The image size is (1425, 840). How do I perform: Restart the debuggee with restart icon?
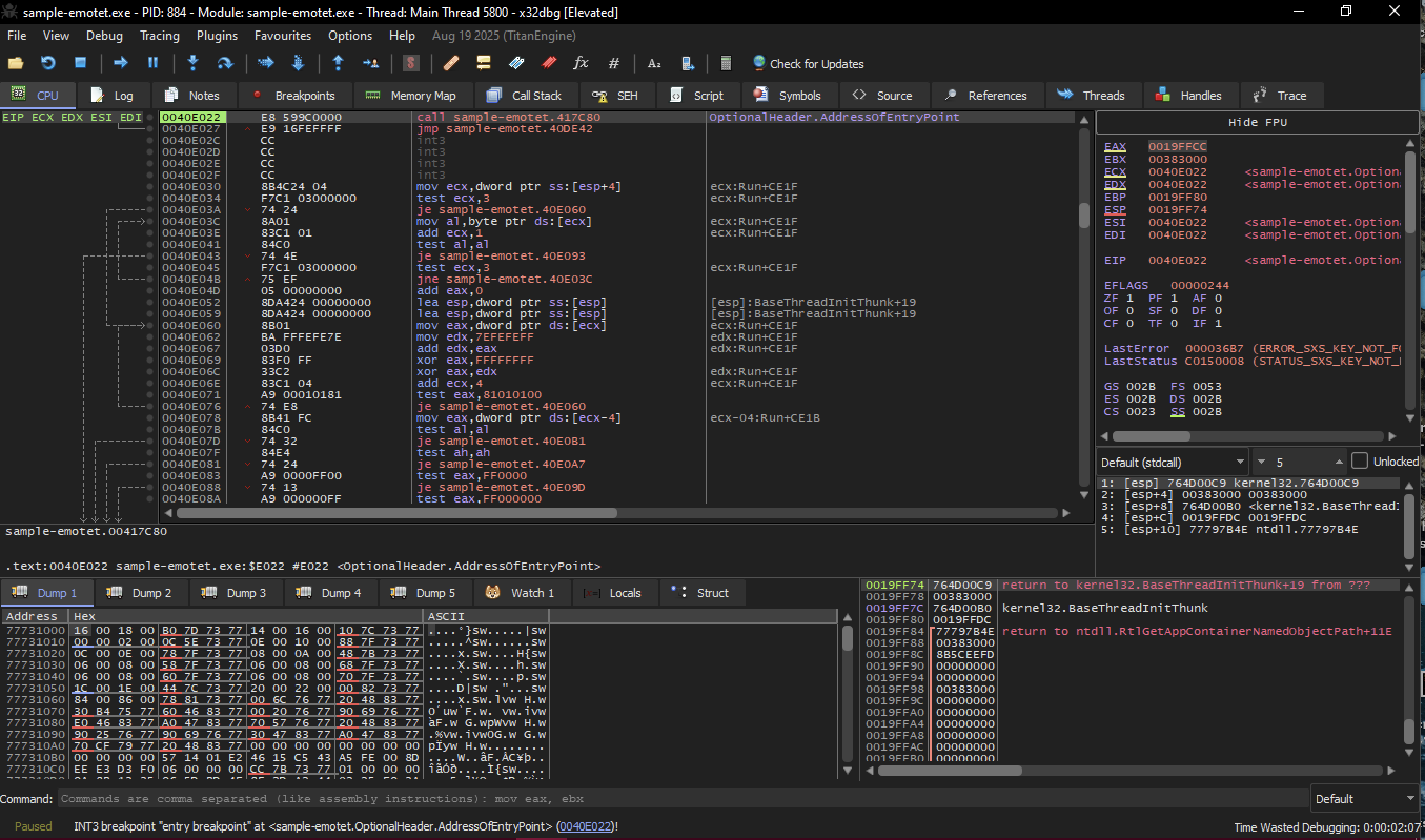click(x=47, y=63)
